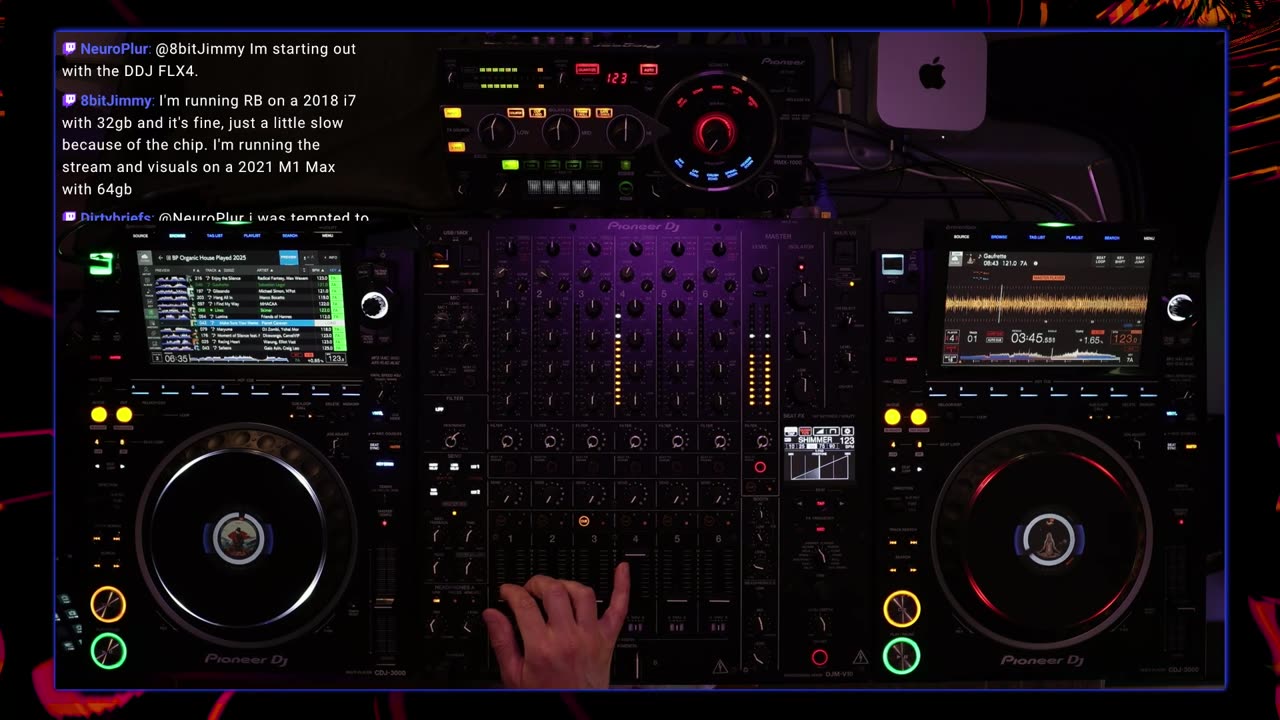Click the left CDJ rotary selector knob
The width and height of the screenshot is (1280, 720).
pyautogui.click(x=374, y=306)
